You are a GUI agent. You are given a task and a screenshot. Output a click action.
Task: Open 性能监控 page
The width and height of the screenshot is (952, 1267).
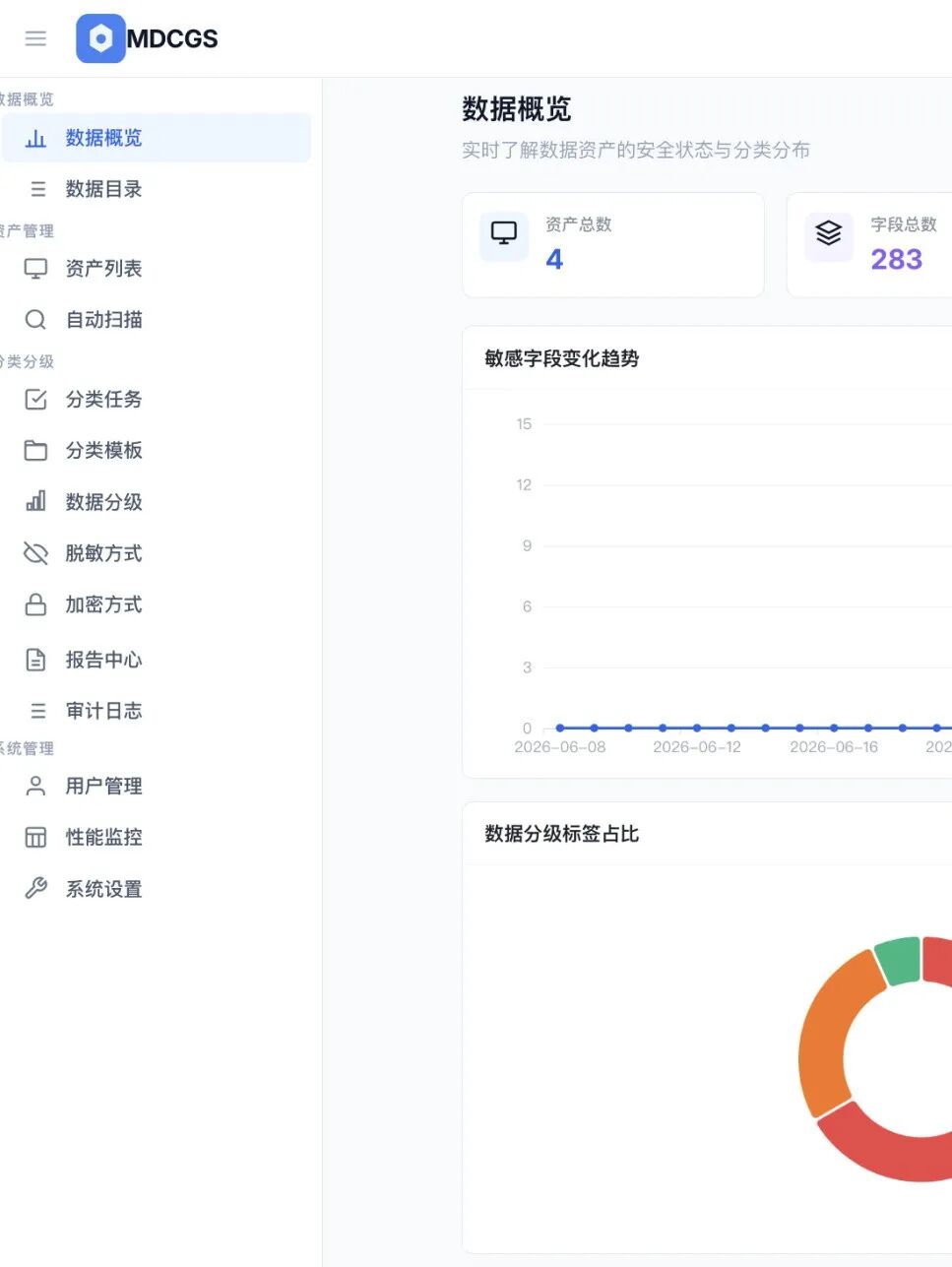pyautogui.click(x=156, y=838)
